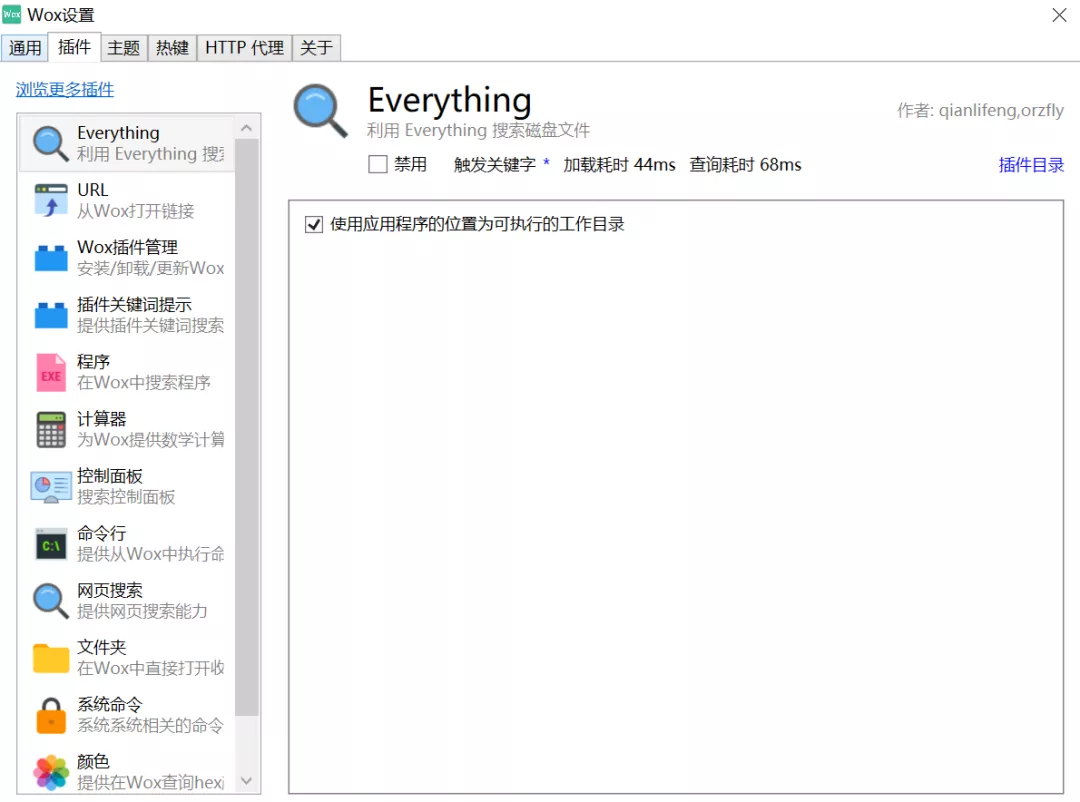Screen dimensions: 1080x802
Task: Open the 插件目录 link
Action: (1031, 165)
